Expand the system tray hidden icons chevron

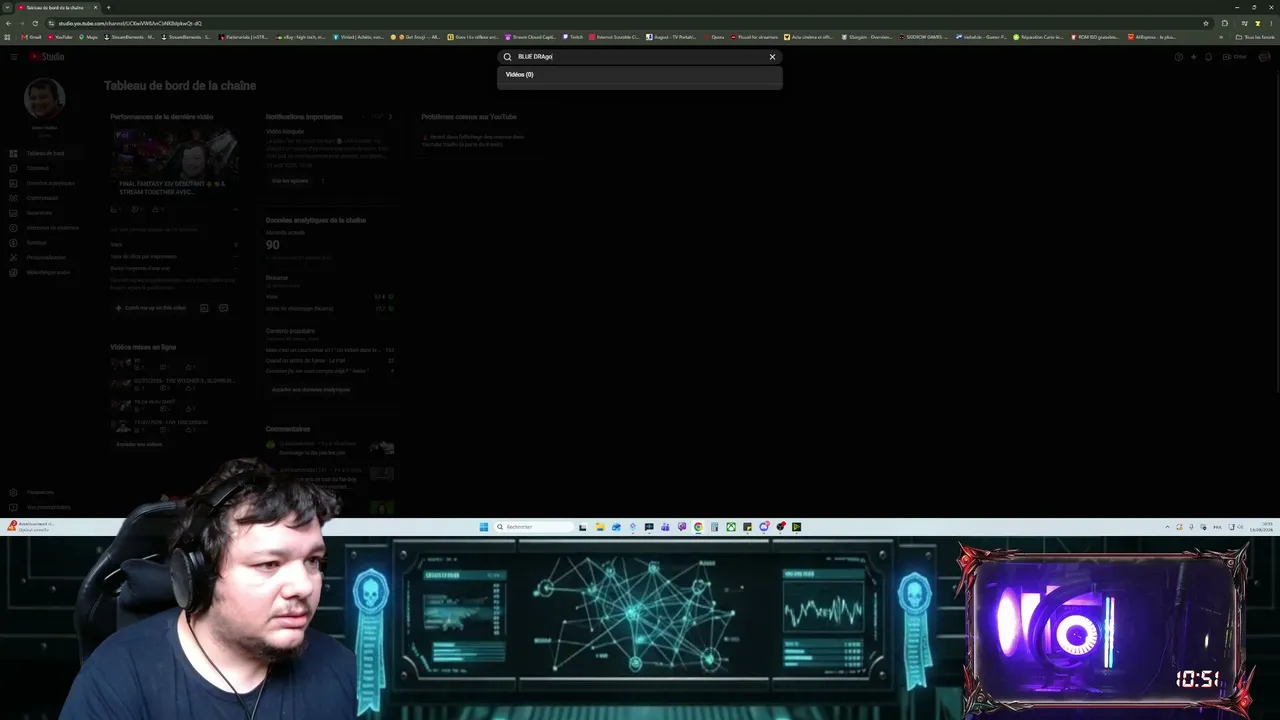(1167, 527)
